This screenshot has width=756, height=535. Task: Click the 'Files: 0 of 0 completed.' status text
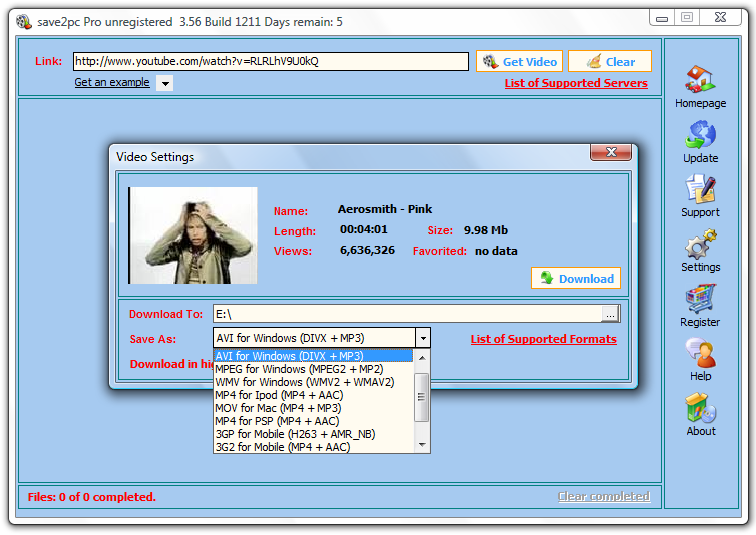[92, 497]
